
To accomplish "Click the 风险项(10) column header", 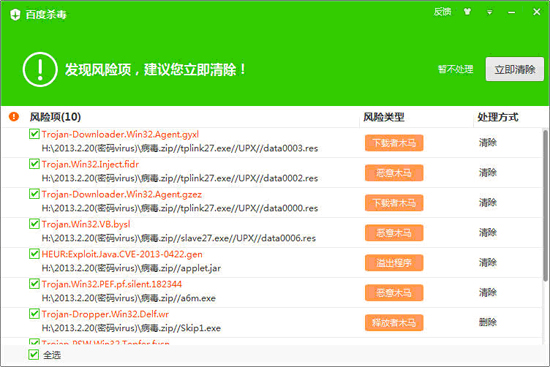I will [x=55, y=117].
